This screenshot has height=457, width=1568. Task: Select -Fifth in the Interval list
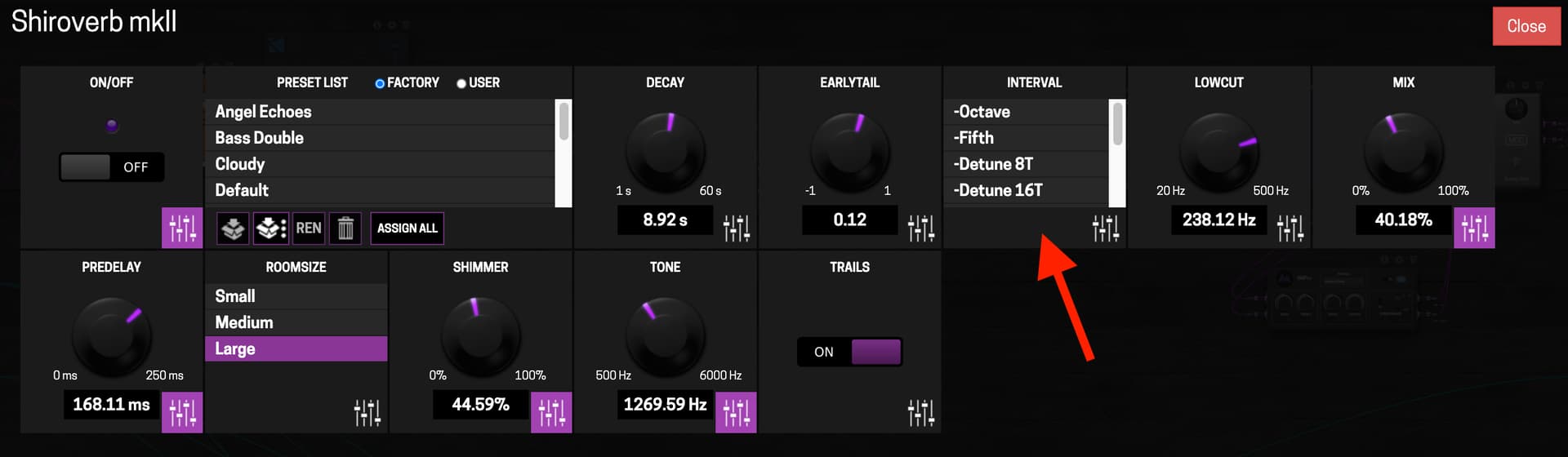click(973, 138)
